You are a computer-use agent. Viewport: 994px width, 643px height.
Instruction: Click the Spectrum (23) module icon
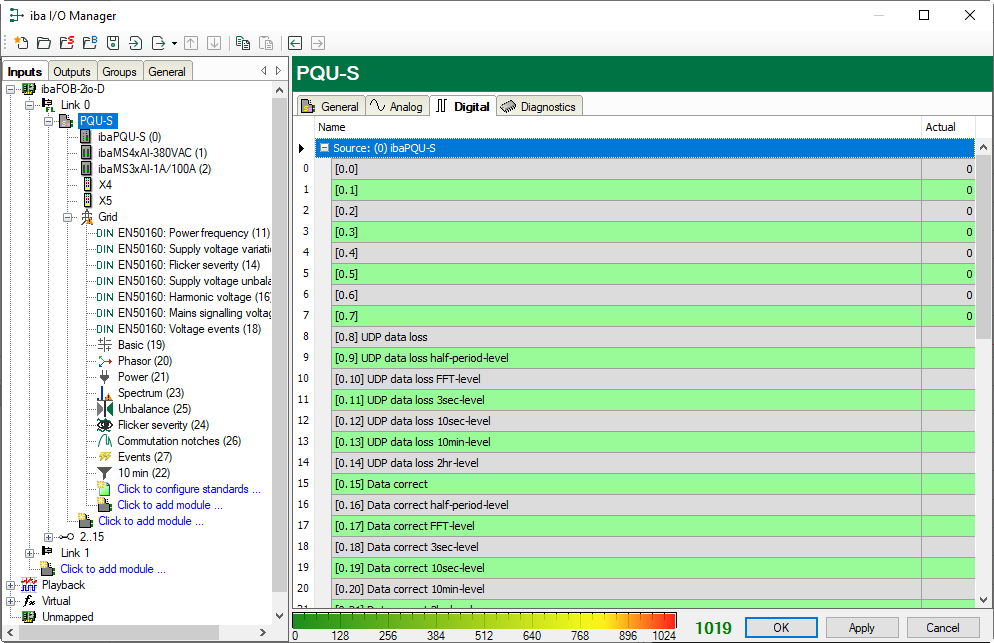pyautogui.click(x=105, y=393)
